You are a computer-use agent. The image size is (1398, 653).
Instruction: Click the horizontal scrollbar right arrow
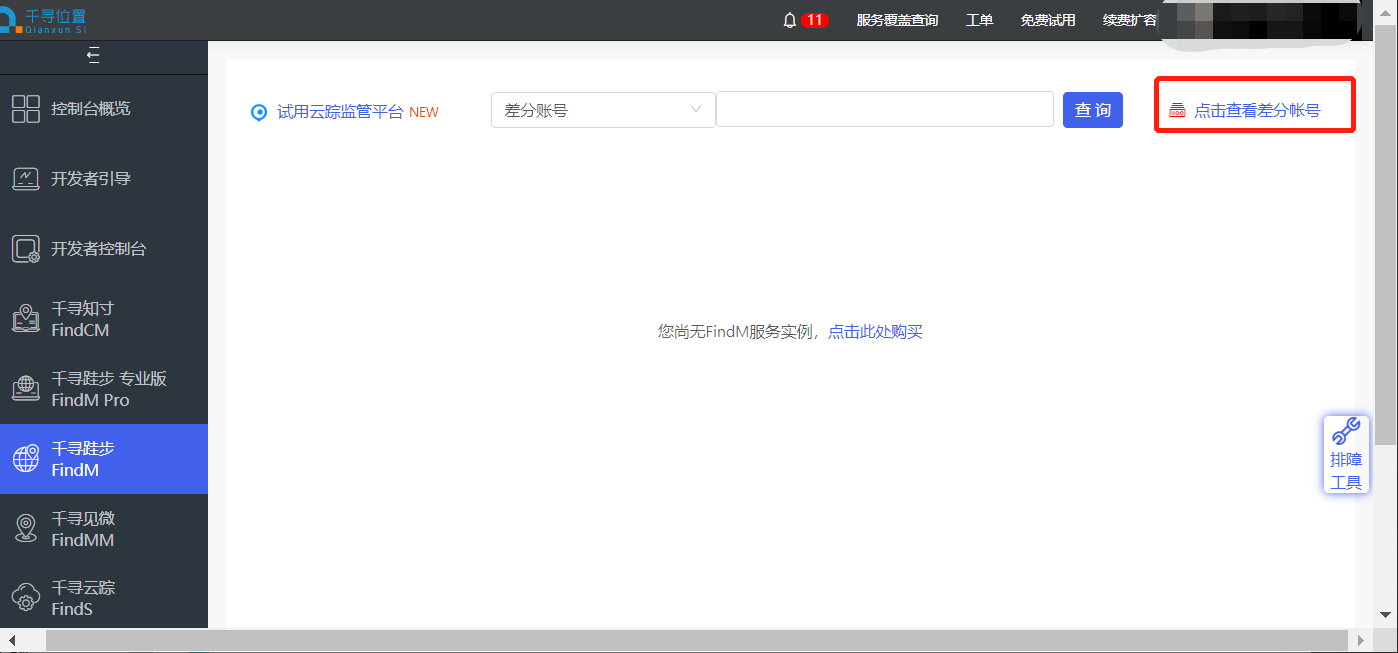click(1361, 640)
